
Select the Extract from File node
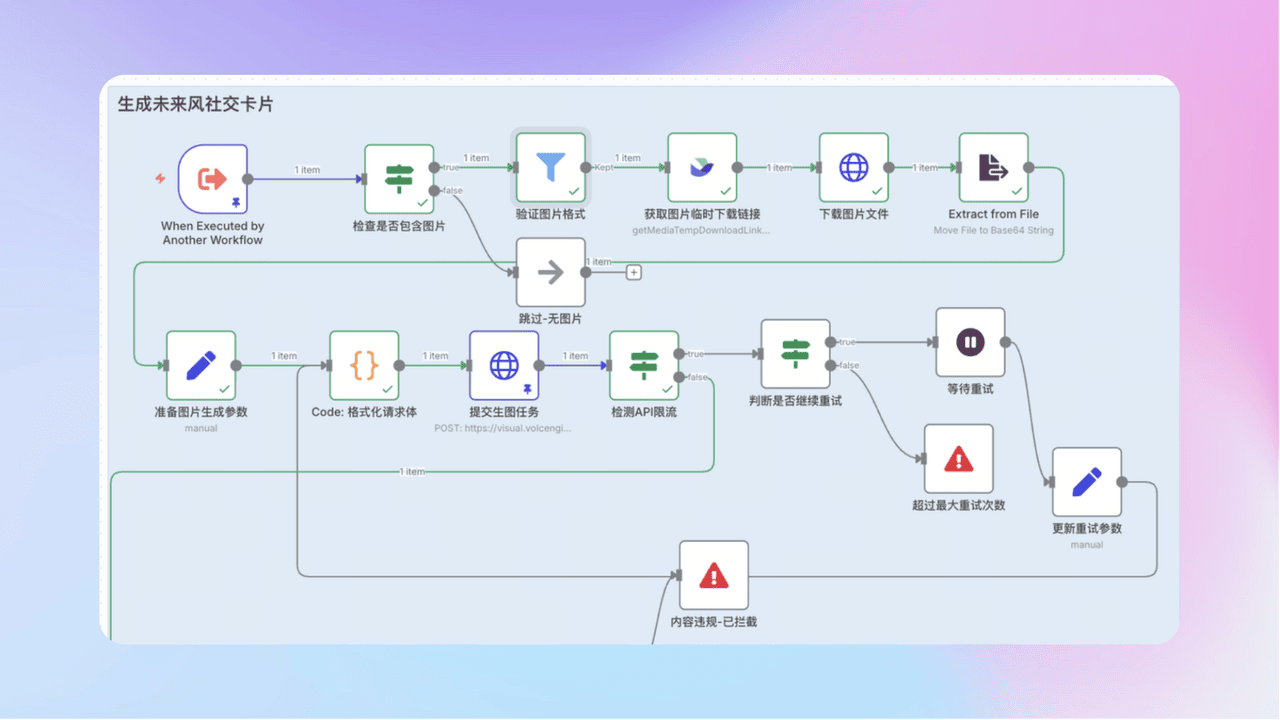coord(993,168)
